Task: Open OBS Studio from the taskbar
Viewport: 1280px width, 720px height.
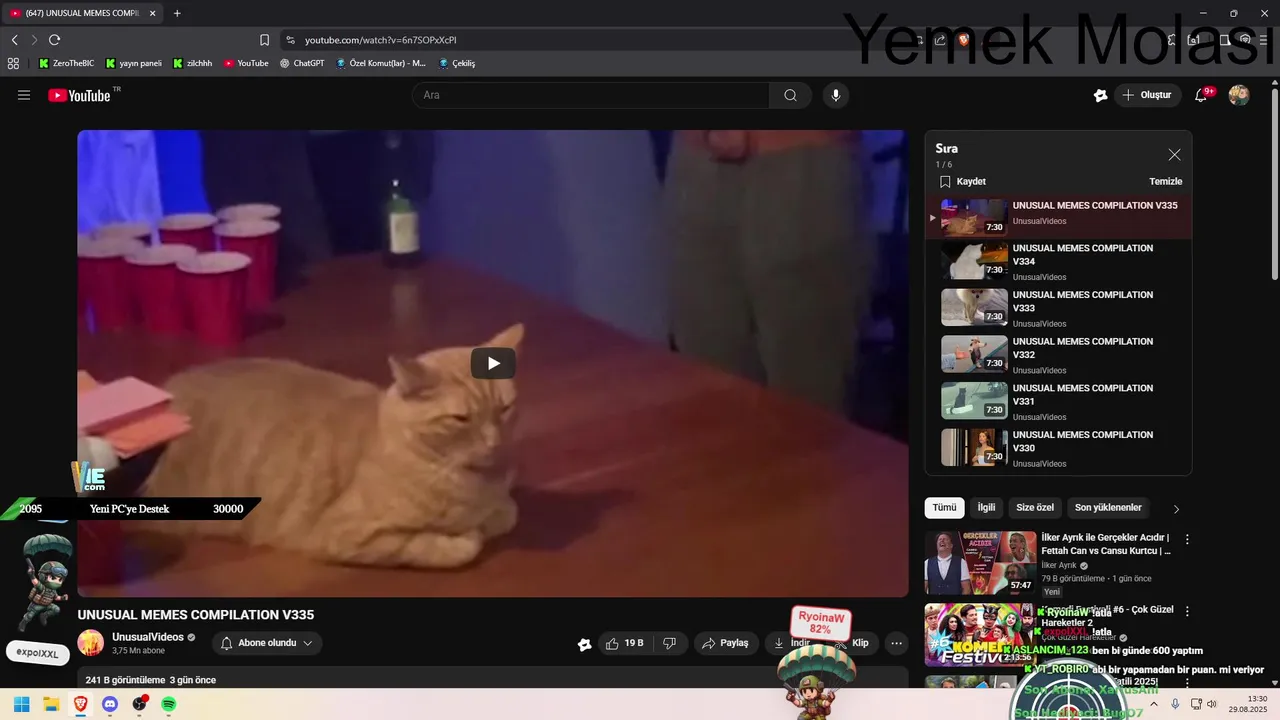Action: click(x=139, y=704)
